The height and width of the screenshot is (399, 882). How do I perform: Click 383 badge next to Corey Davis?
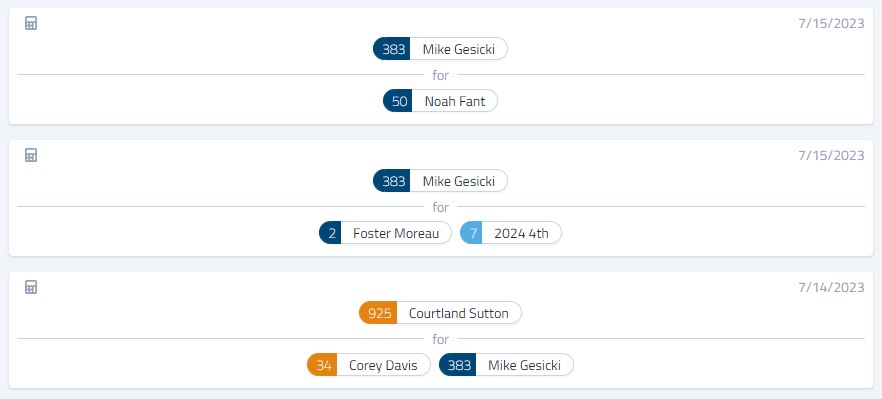tap(458, 365)
